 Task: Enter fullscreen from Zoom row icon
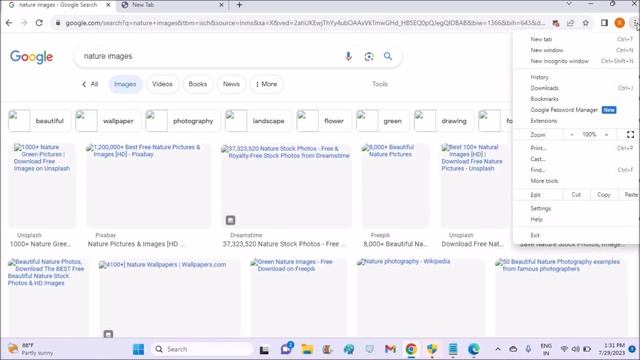pos(630,134)
